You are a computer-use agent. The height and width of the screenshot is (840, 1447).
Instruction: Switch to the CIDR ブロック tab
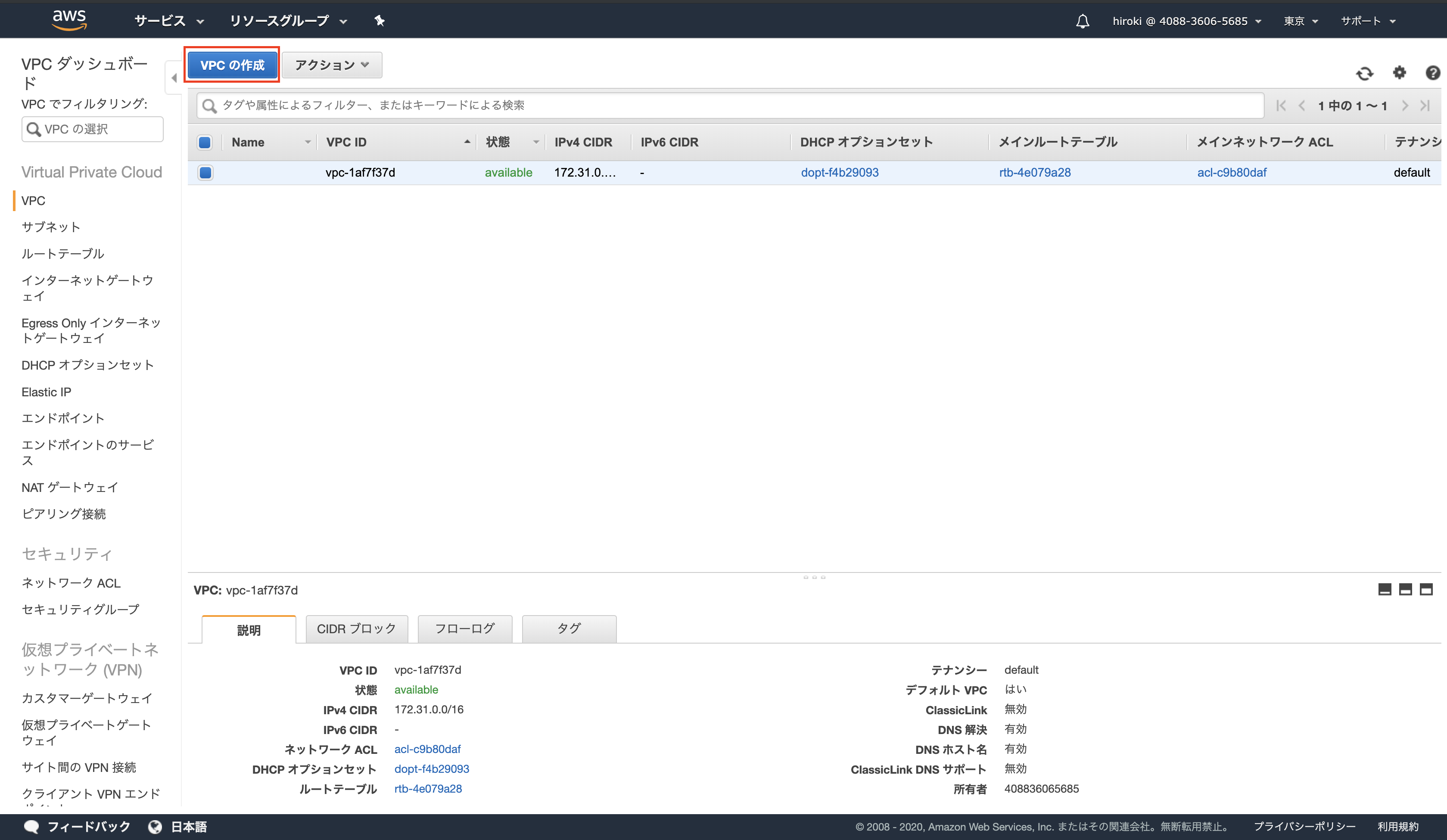pos(356,628)
